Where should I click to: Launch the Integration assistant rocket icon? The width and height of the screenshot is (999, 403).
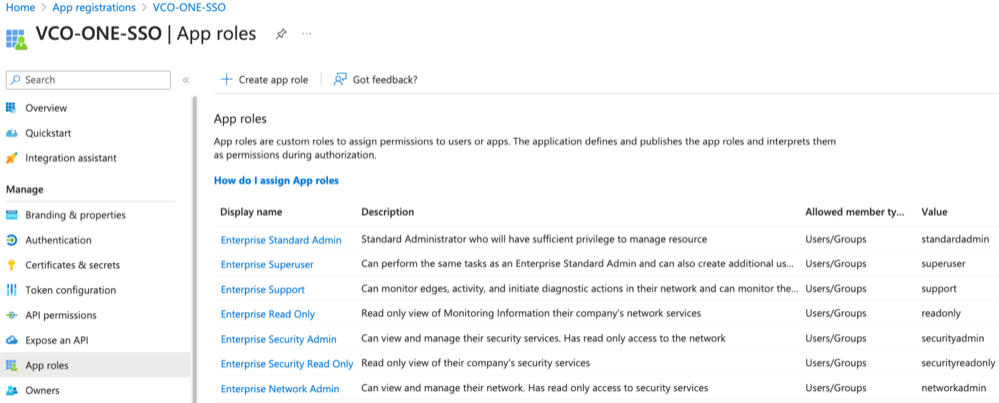click(x=12, y=158)
